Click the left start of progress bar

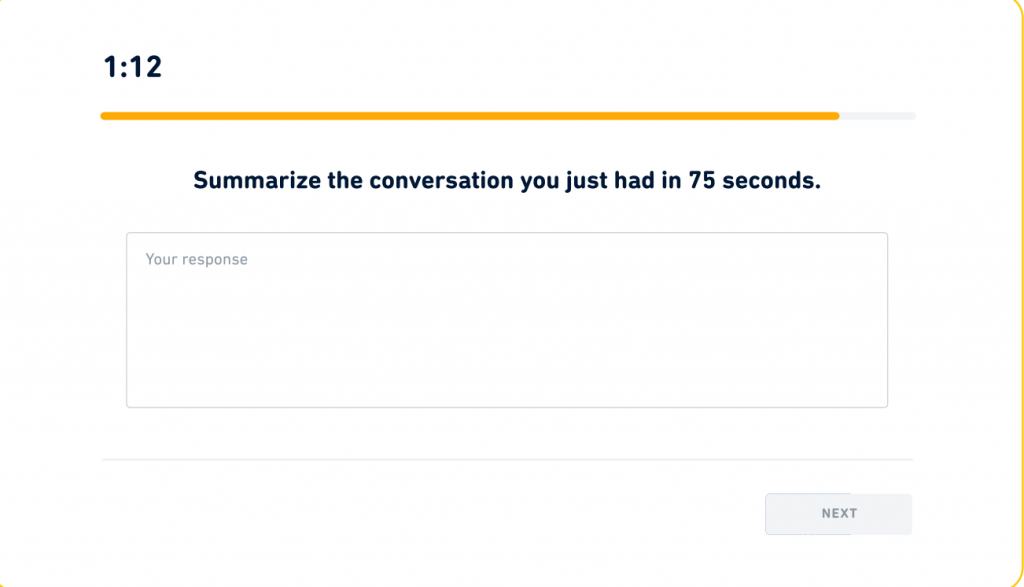[x=104, y=116]
